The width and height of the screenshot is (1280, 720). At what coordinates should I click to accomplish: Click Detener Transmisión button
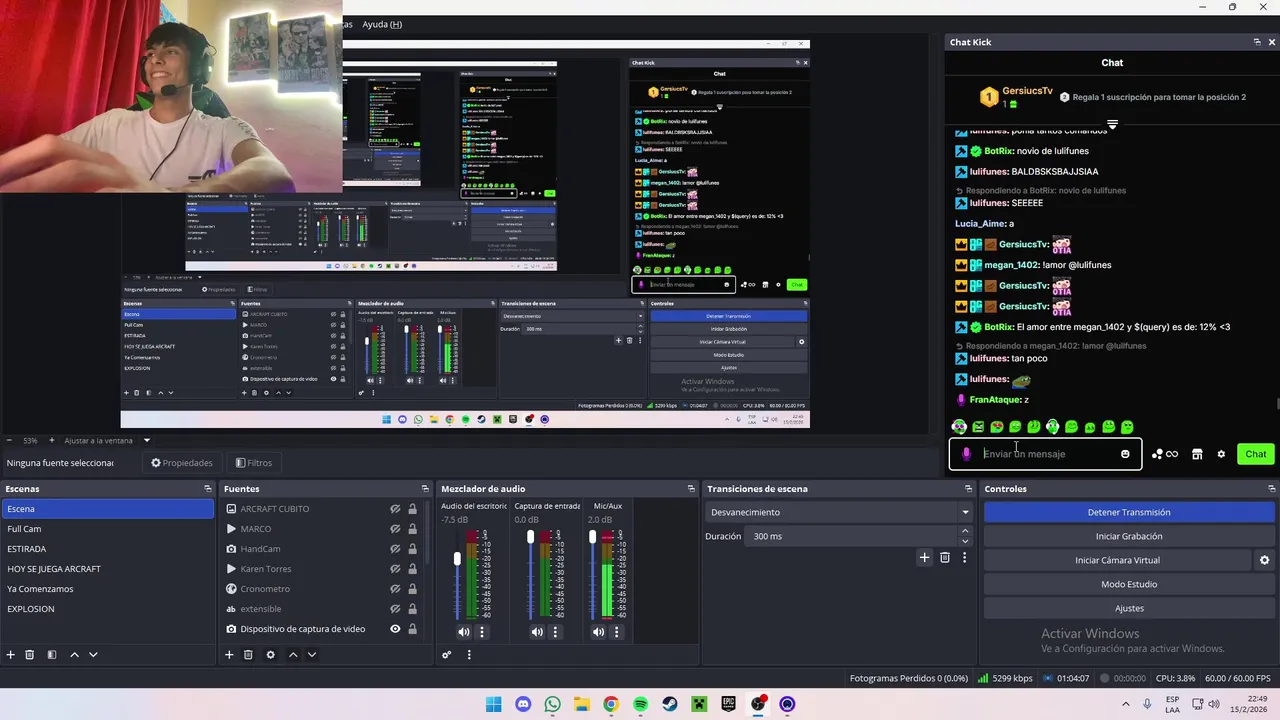coord(1129,512)
